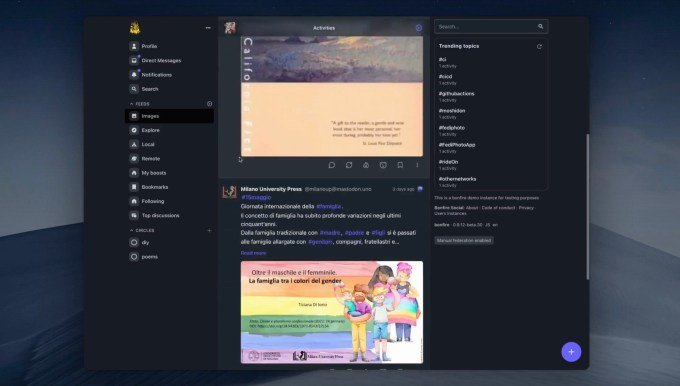Open the #githubactions trending topic

click(x=456, y=94)
